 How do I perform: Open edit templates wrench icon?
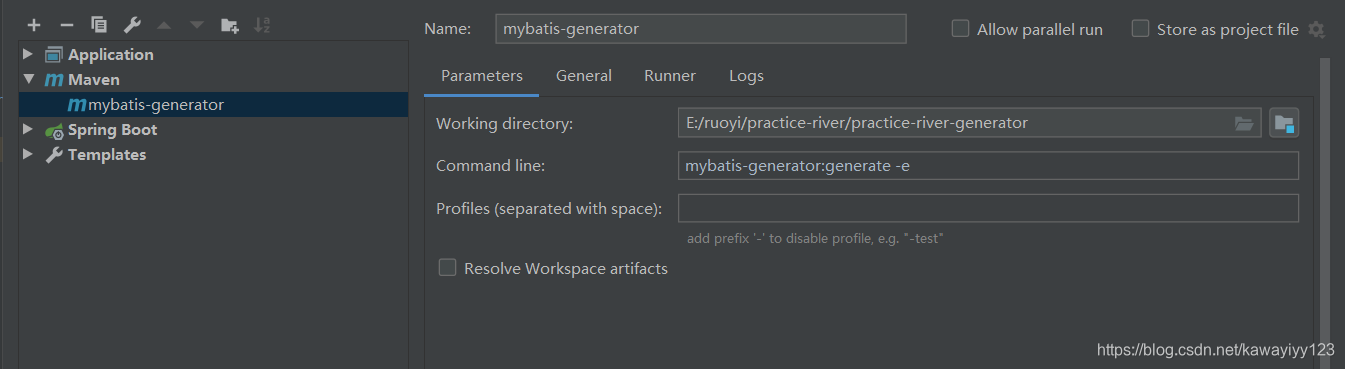[132, 25]
